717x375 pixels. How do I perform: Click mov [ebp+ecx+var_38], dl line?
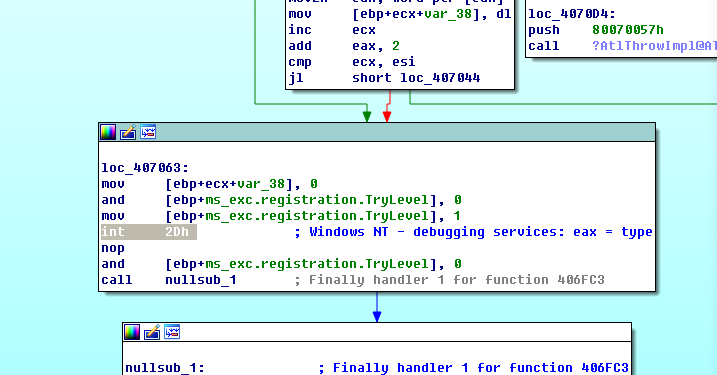(400, 14)
